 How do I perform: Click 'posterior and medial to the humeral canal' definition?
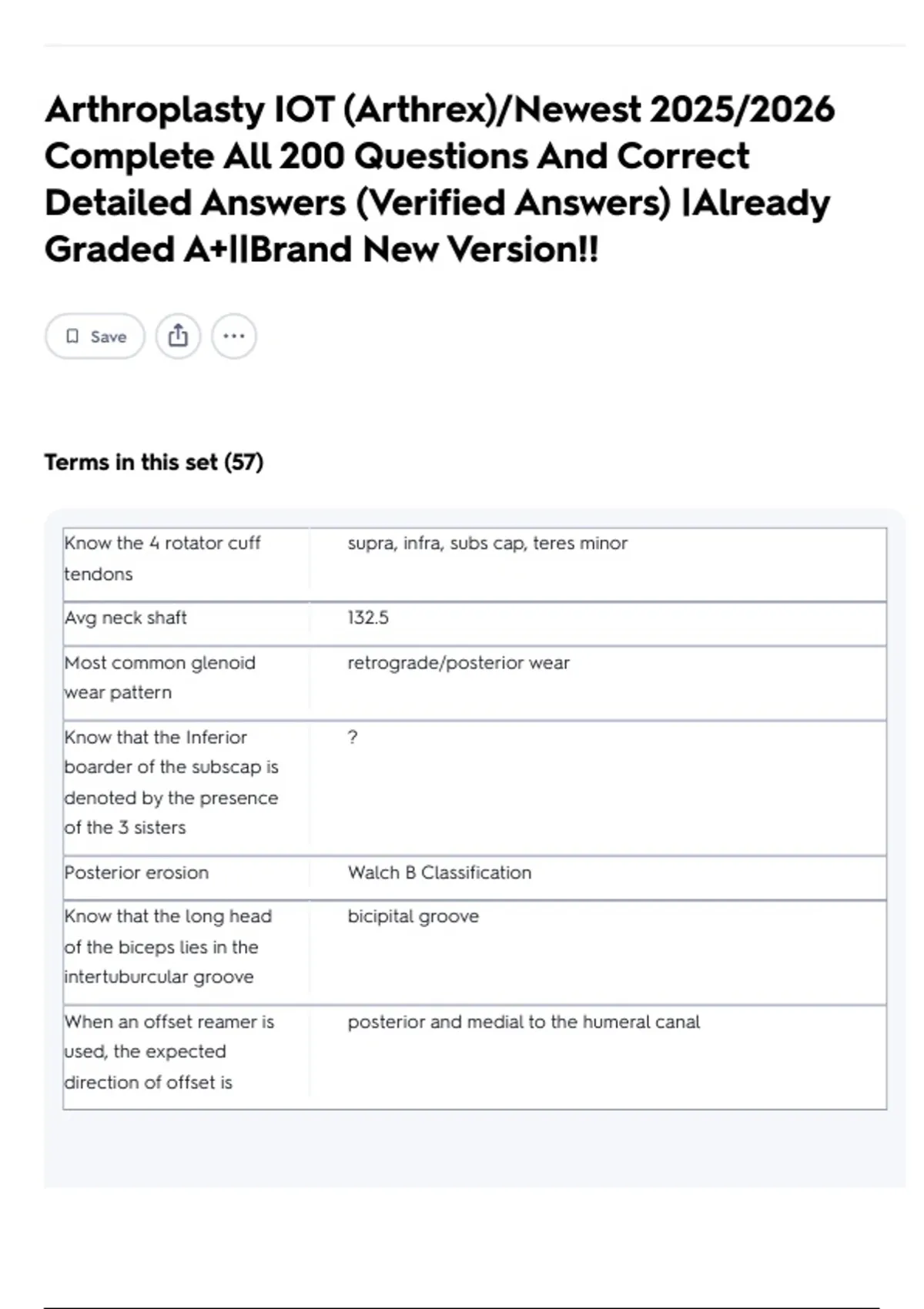[x=524, y=1022]
